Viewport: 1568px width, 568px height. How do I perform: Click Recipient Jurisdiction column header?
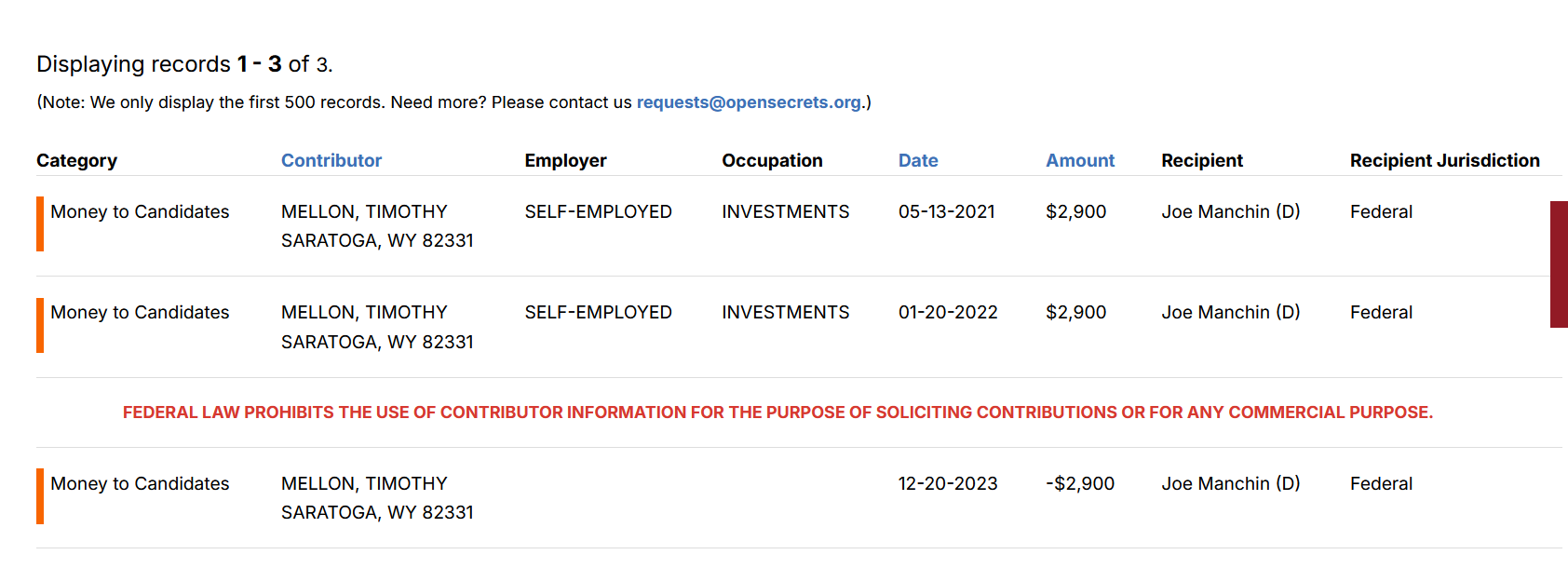1445,160
